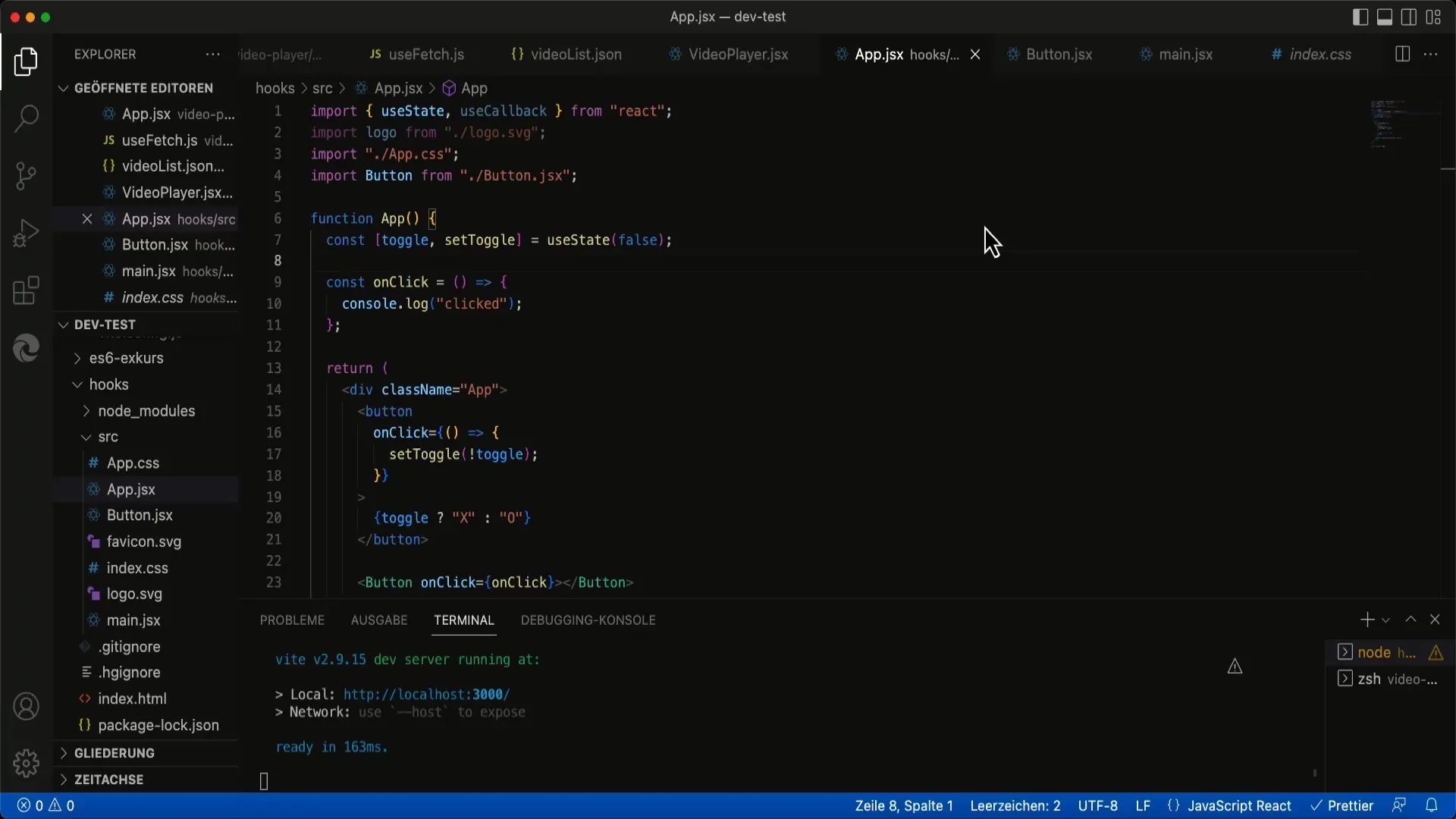Select the node terminal instance
Viewport: 1456px width, 819px height.
pyautogui.click(x=1389, y=653)
